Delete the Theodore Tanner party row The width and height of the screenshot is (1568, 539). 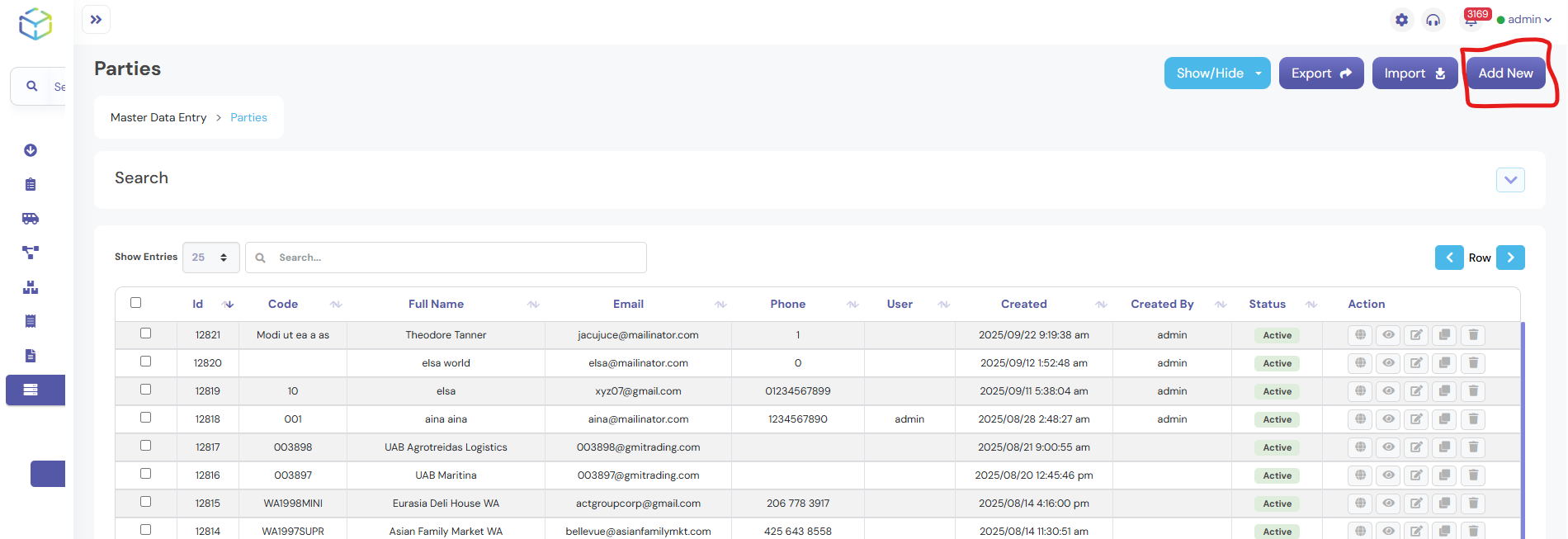pos(1473,335)
